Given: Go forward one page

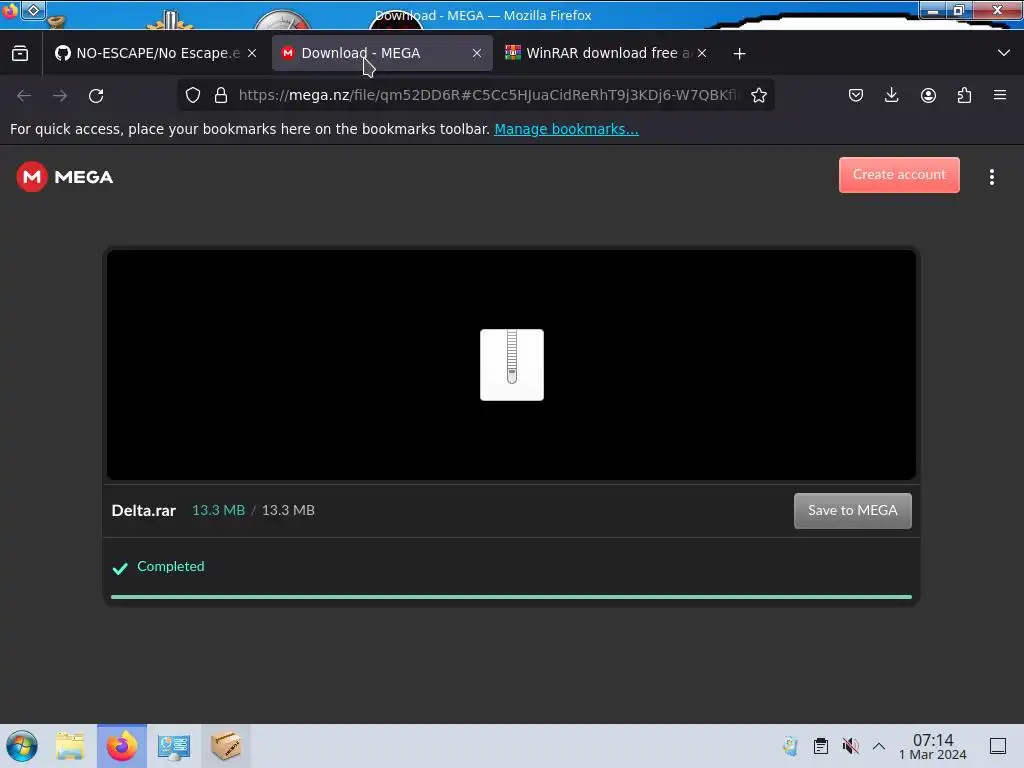Looking at the screenshot, I should (60, 95).
